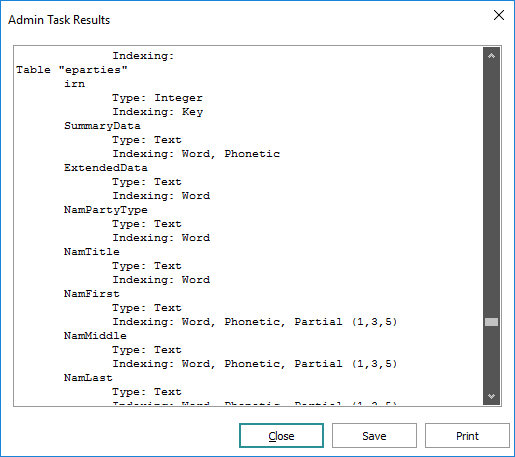
Task: Click the first 'Indexing:' line at top
Action: tap(143, 56)
